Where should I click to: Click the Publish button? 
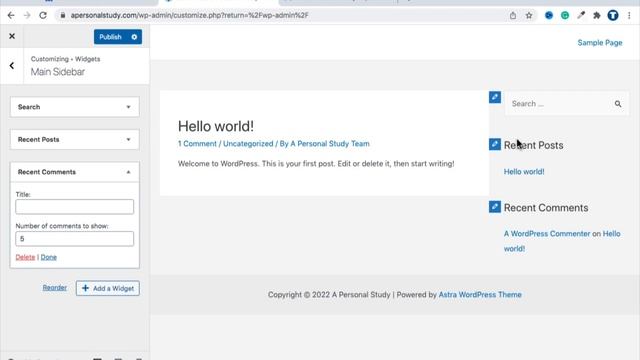pyautogui.click(x=111, y=37)
